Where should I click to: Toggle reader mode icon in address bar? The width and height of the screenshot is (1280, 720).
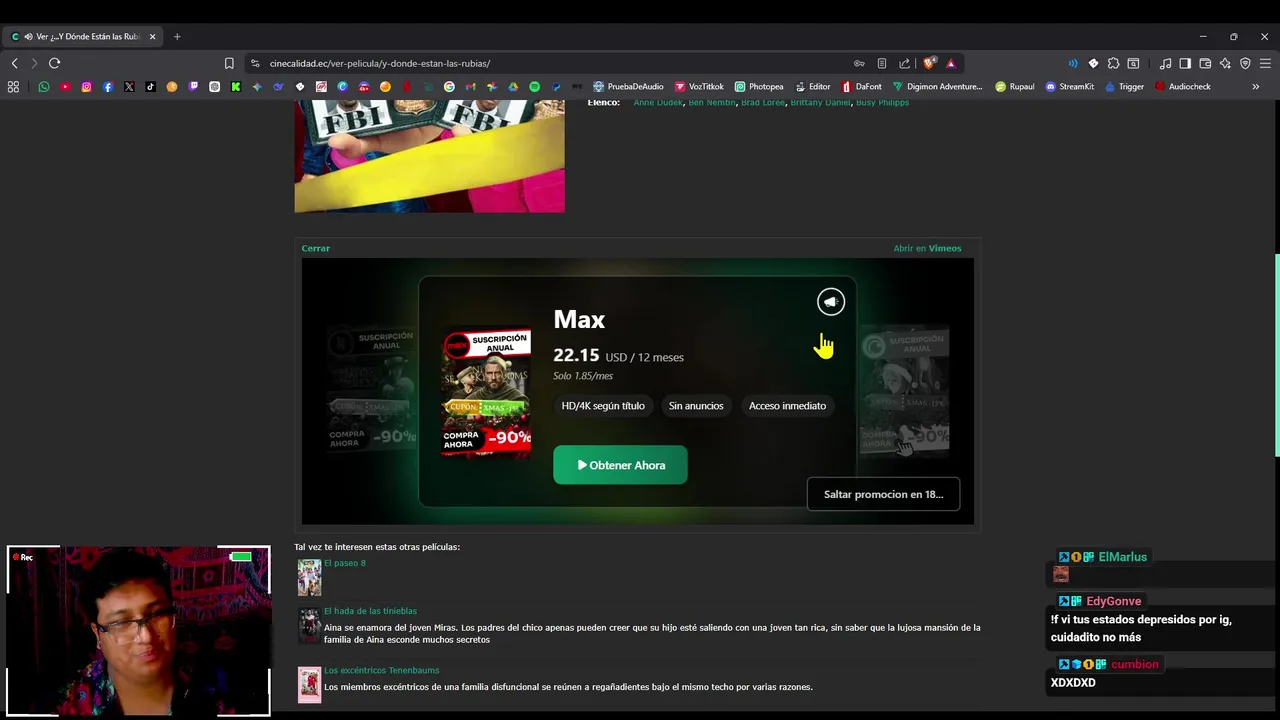point(881,63)
